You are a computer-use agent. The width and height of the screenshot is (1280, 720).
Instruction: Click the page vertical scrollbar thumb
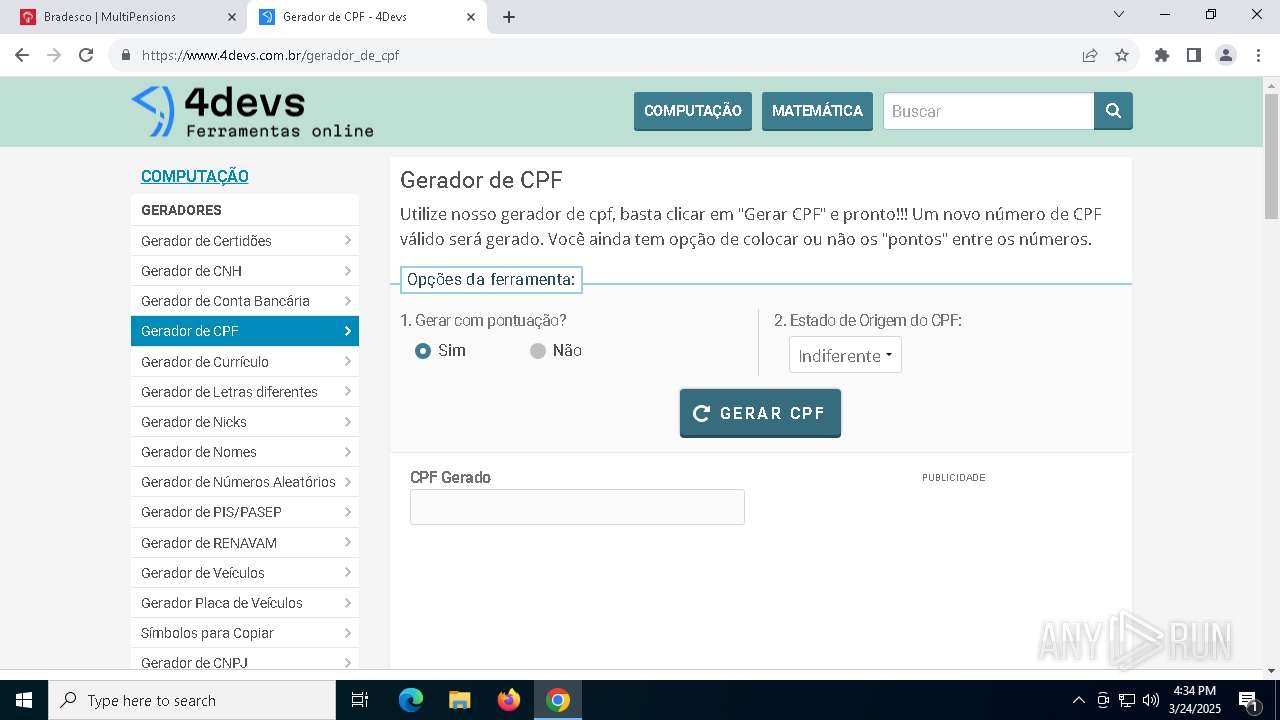[1271, 156]
